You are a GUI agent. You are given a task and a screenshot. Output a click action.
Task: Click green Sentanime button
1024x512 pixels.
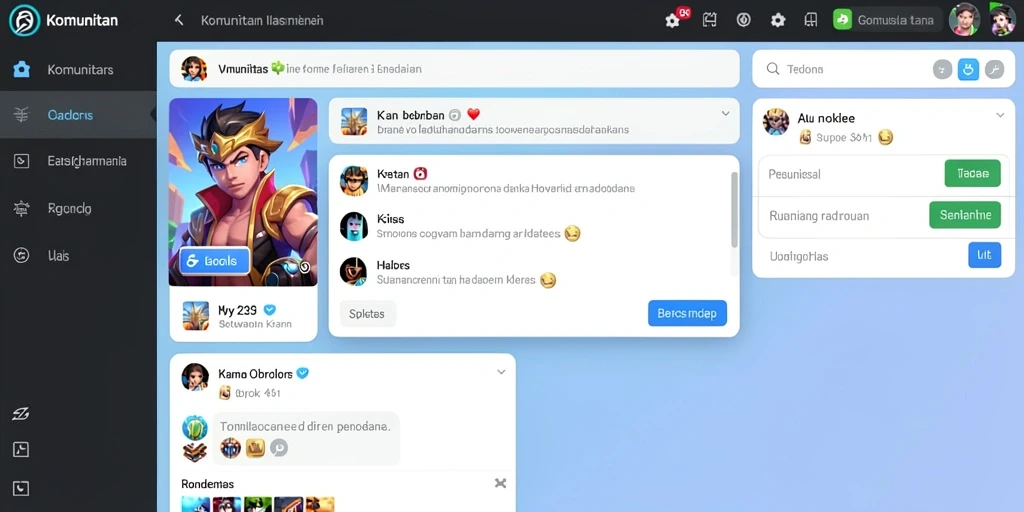965,215
